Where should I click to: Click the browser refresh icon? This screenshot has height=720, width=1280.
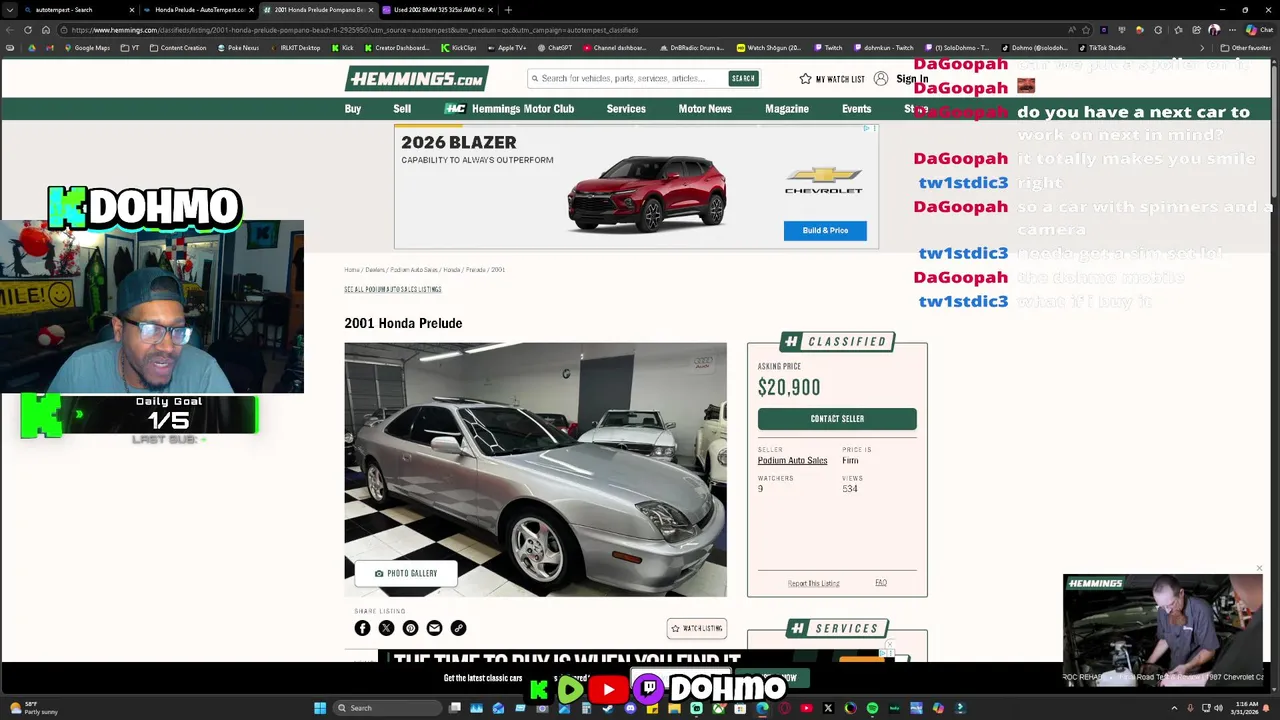pyautogui.click(x=28, y=30)
